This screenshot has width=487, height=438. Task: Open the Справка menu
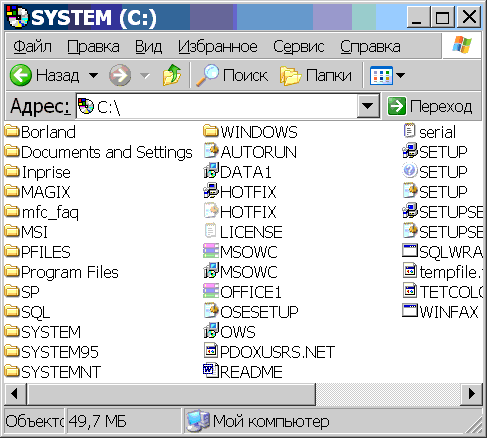pyautogui.click(x=370, y=47)
